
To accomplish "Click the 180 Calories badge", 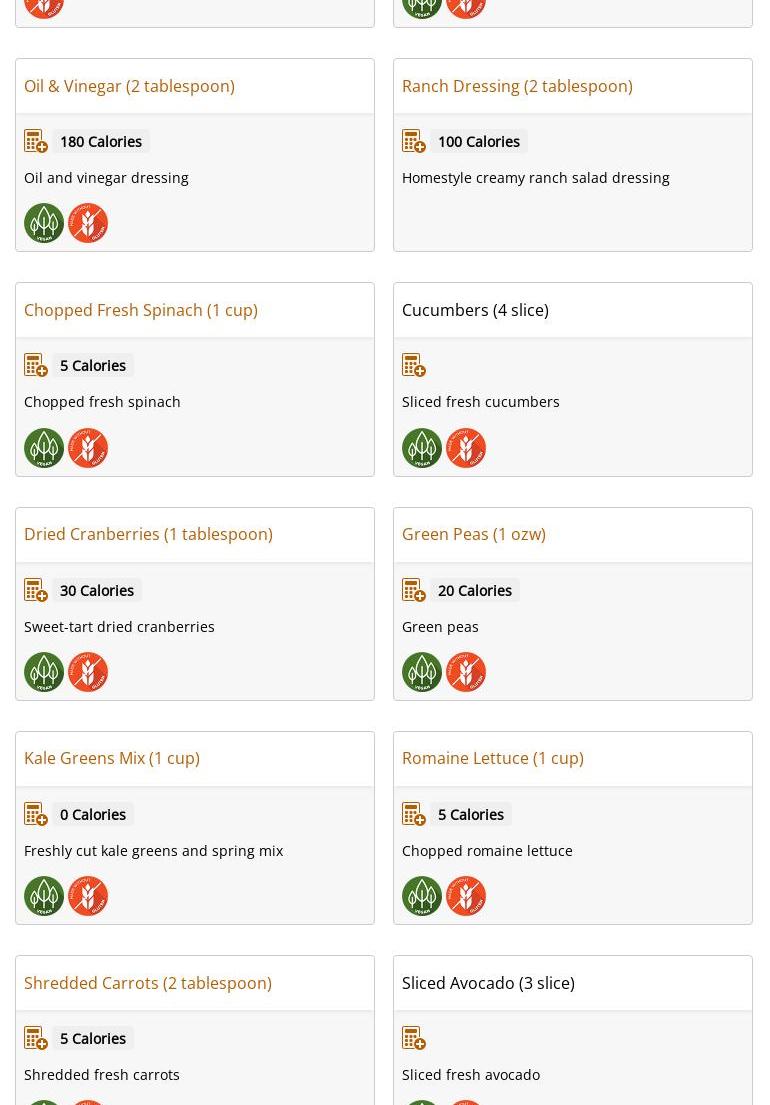I will (x=101, y=141).
